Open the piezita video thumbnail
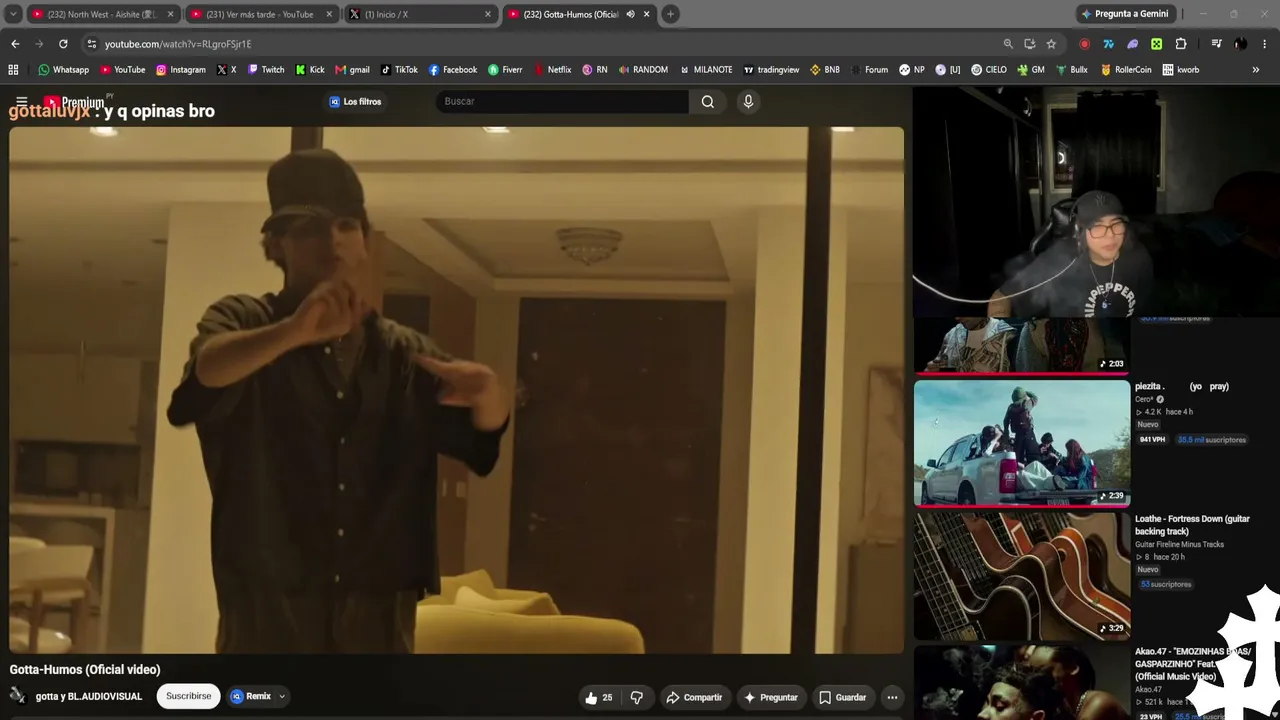 [x=1022, y=443]
